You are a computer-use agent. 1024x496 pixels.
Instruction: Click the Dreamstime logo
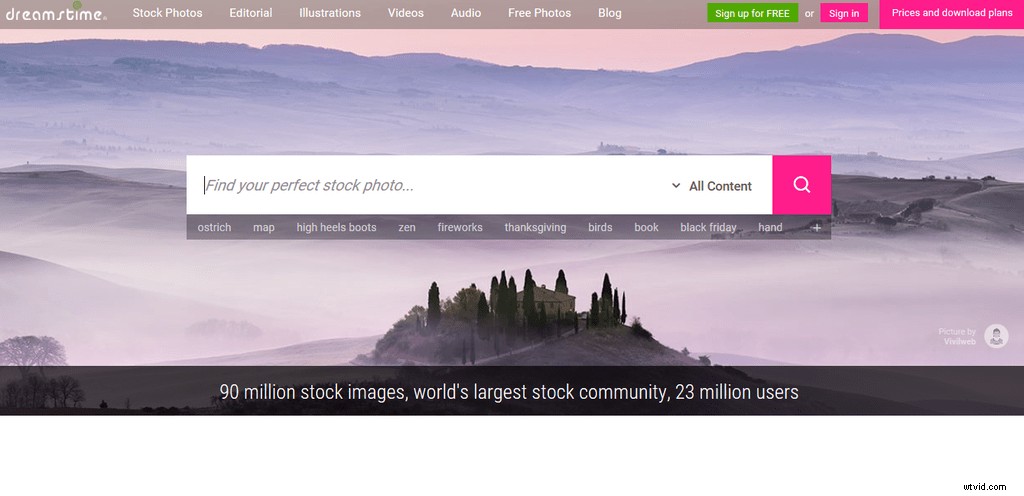55,12
